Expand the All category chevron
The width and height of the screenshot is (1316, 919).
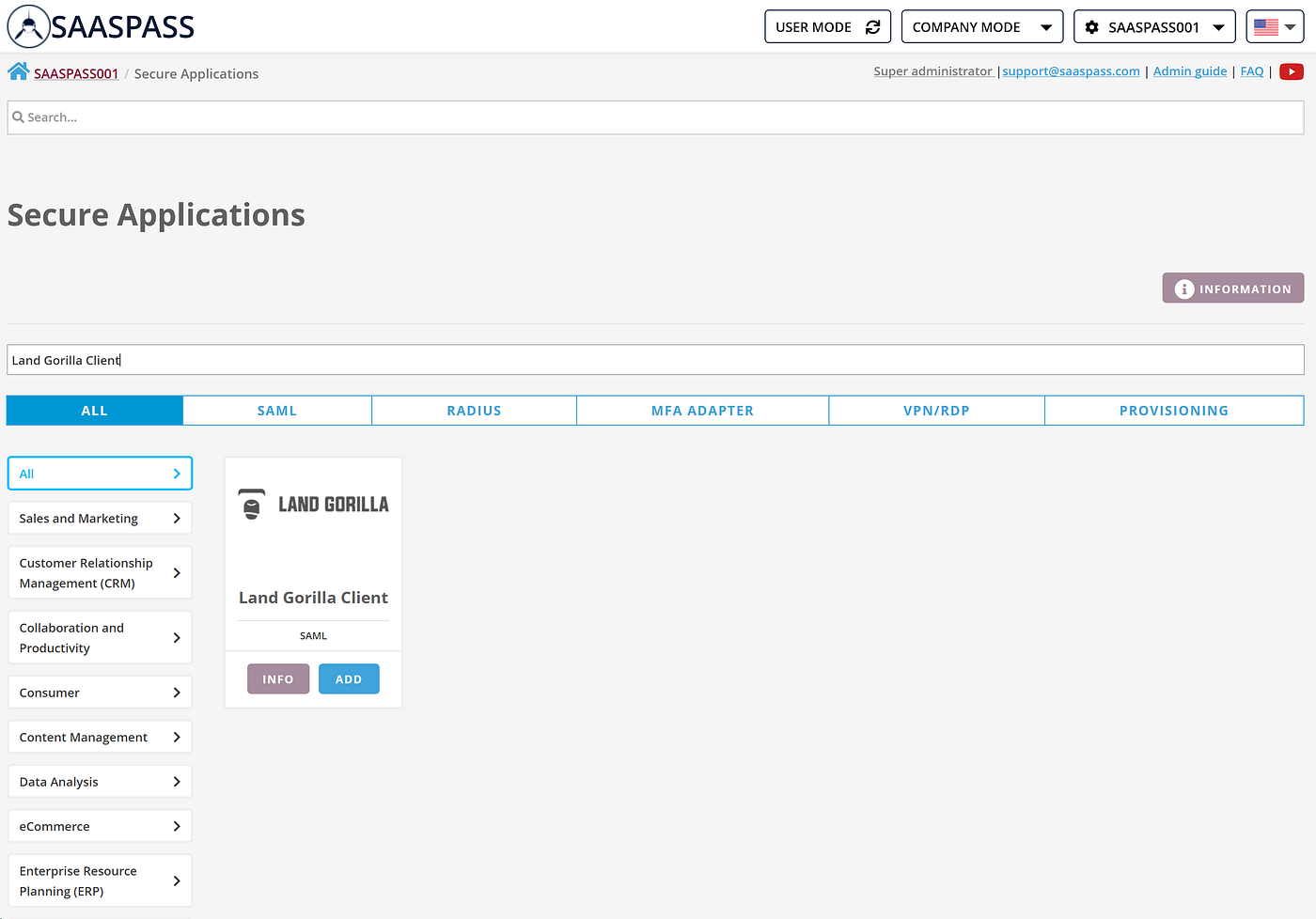[177, 474]
